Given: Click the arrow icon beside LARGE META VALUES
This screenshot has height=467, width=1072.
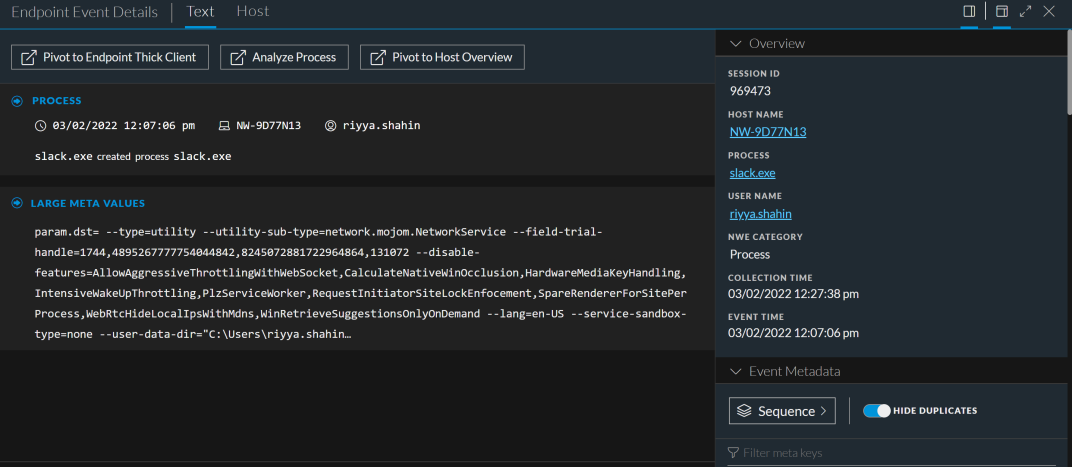Looking at the screenshot, I should (17, 203).
